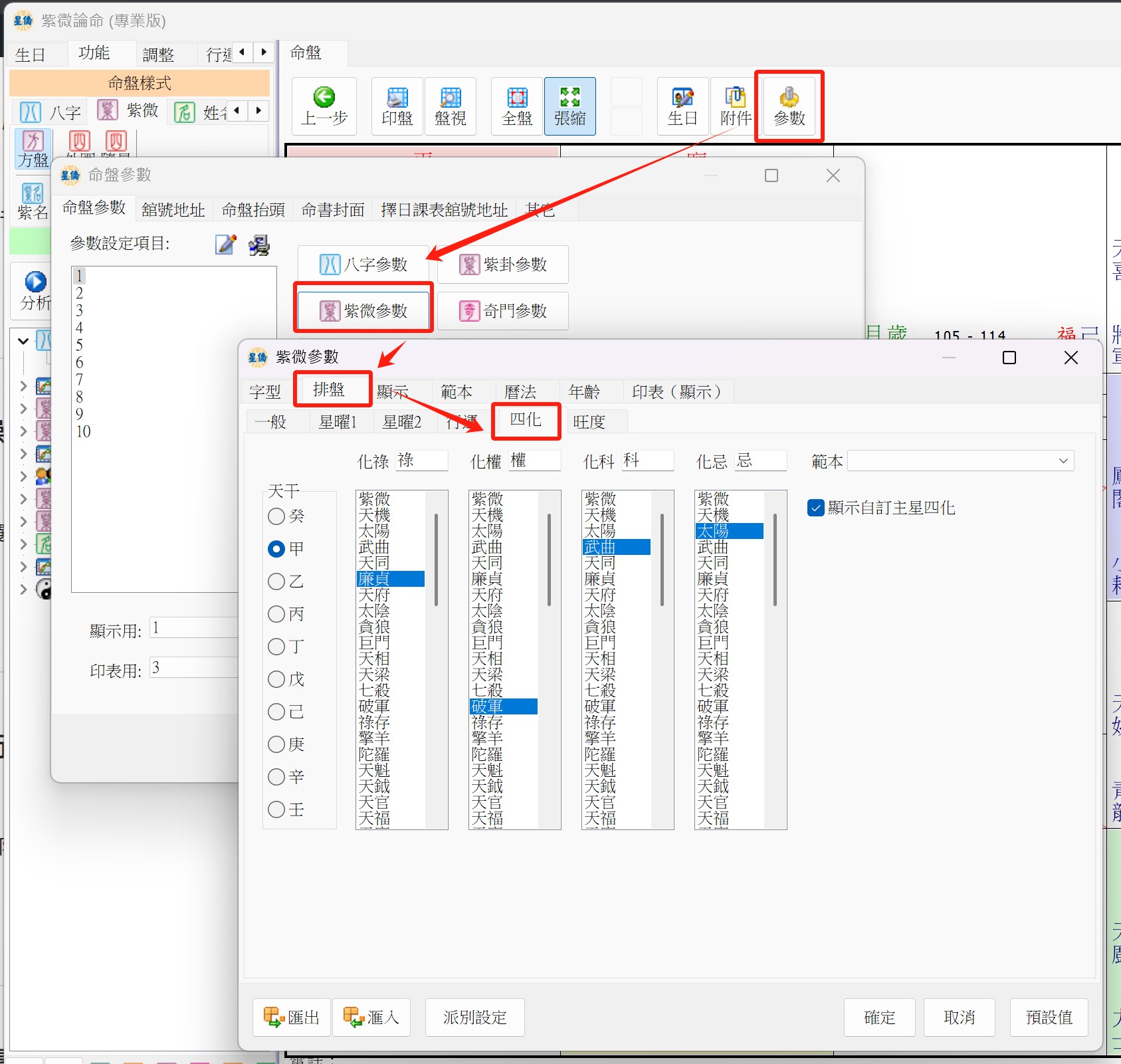
Task: Toggle the 張縮 expand-shrink icon
Action: pyautogui.click(x=569, y=106)
